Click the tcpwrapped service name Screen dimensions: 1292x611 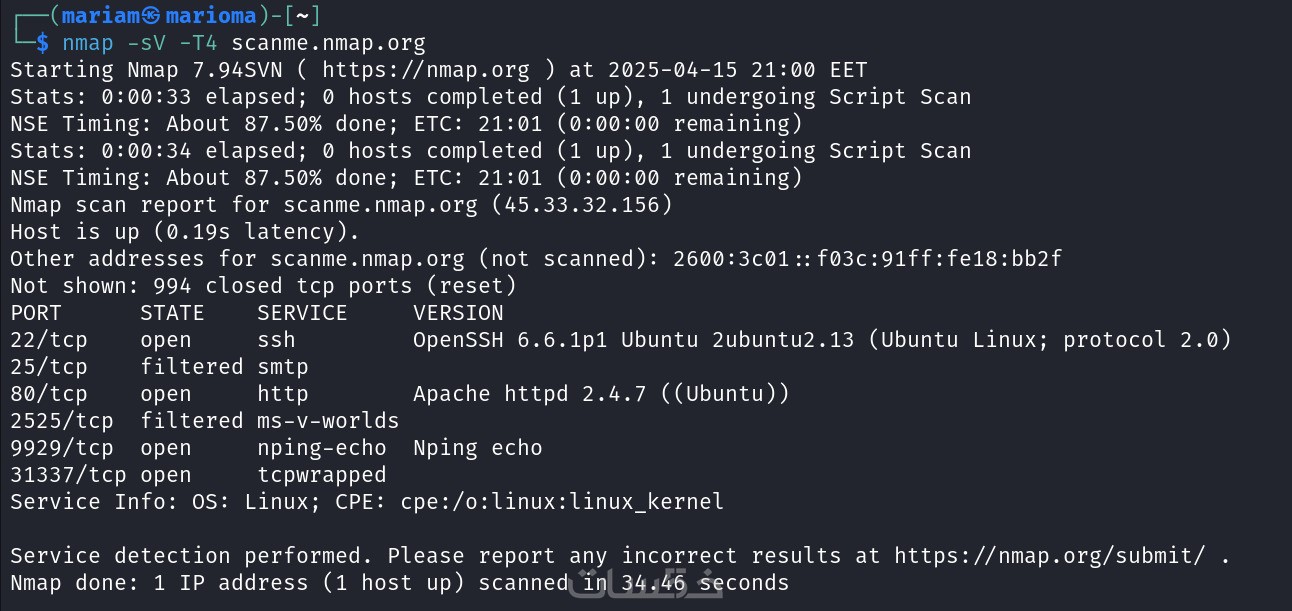coord(321,475)
